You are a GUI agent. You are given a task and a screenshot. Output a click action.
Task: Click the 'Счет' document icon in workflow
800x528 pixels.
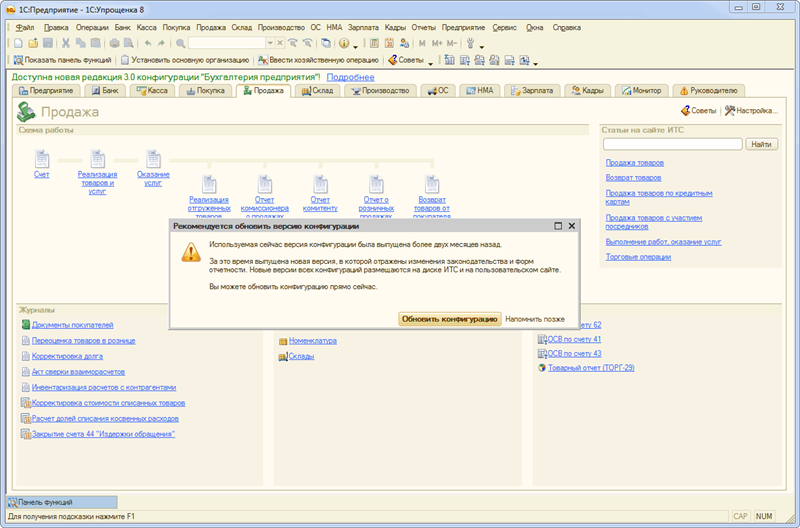[41, 158]
